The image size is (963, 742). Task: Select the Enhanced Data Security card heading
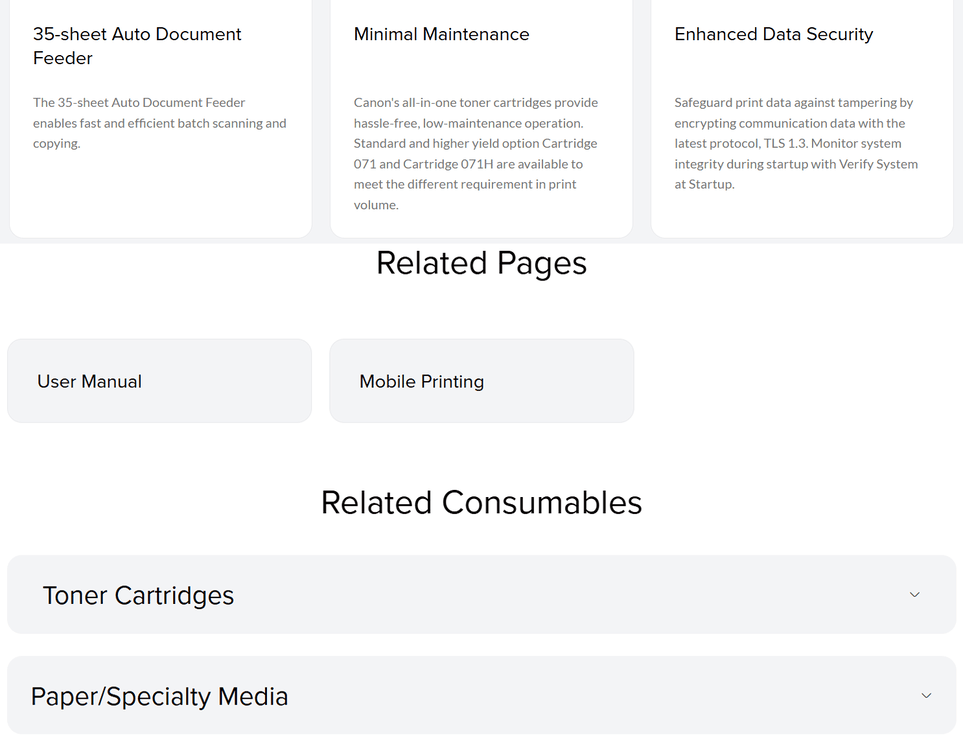[773, 34]
